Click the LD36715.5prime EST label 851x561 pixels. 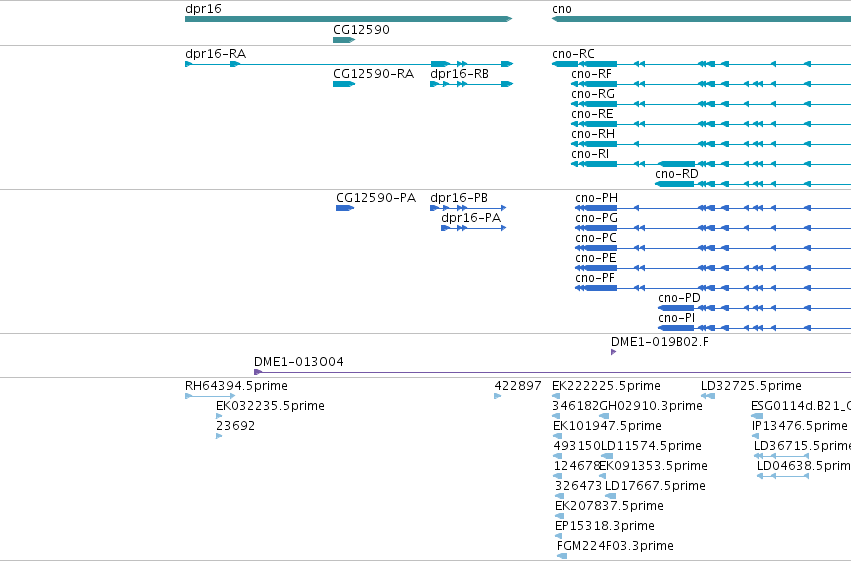tap(802, 446)
